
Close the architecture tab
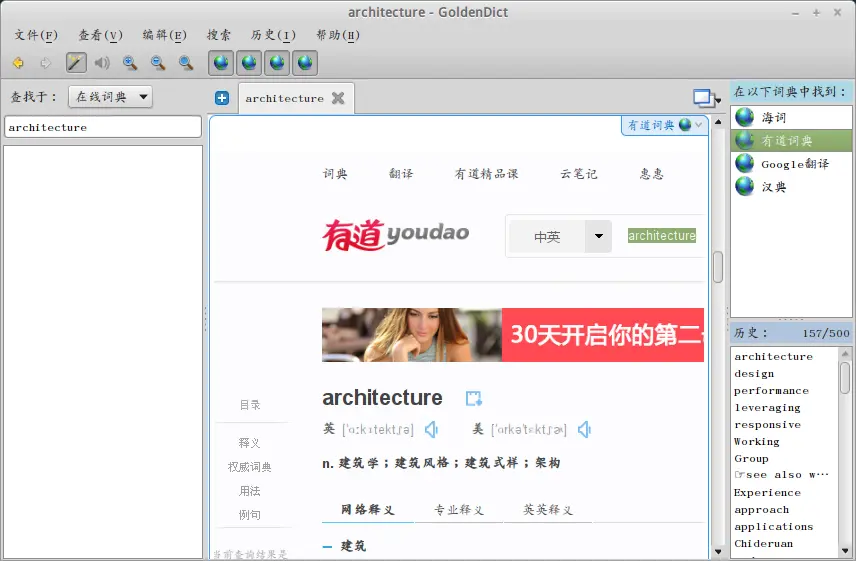(338, 98)
